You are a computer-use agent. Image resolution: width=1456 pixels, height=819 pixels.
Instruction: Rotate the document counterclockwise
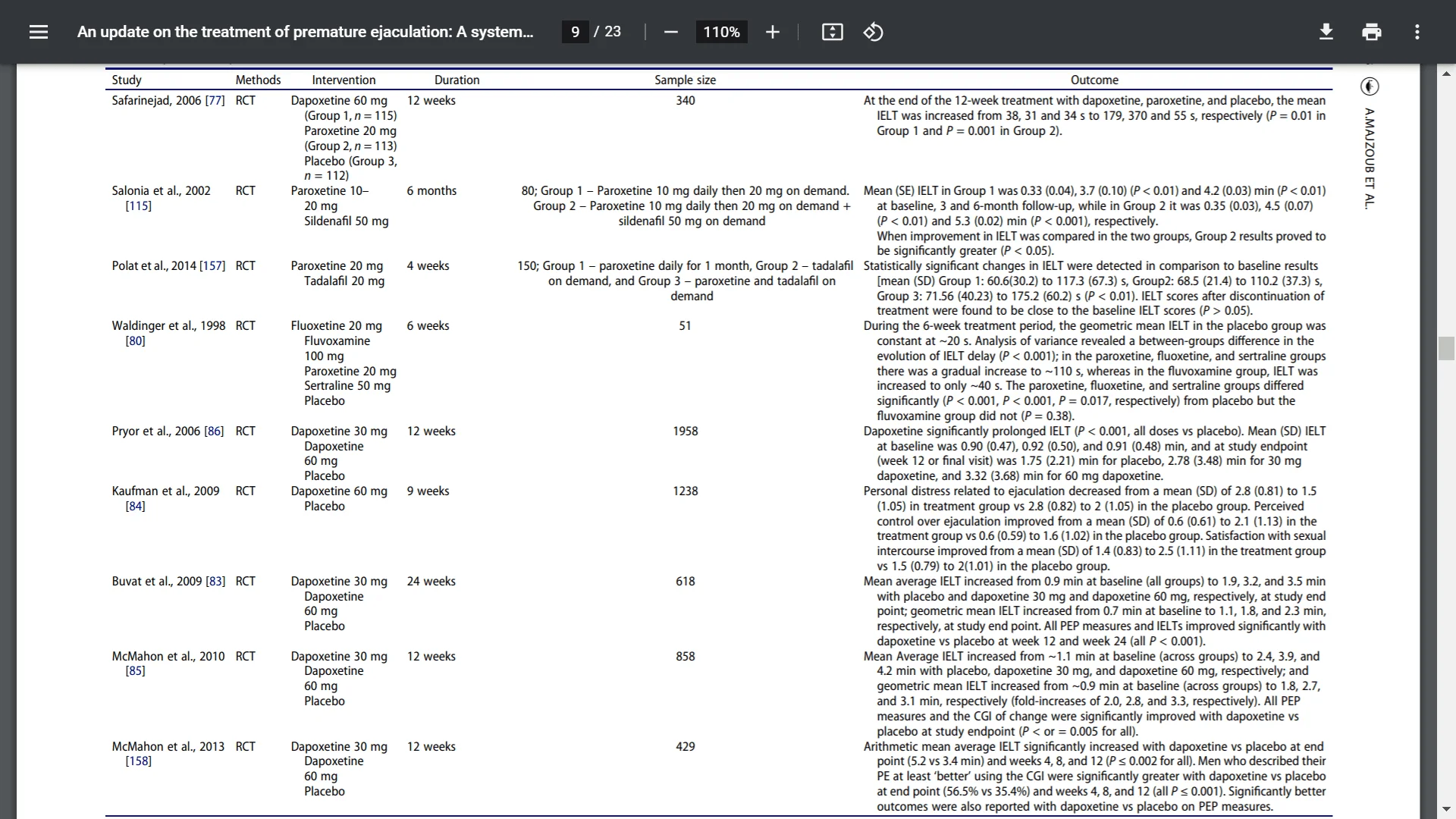click(x=873, y=32)
